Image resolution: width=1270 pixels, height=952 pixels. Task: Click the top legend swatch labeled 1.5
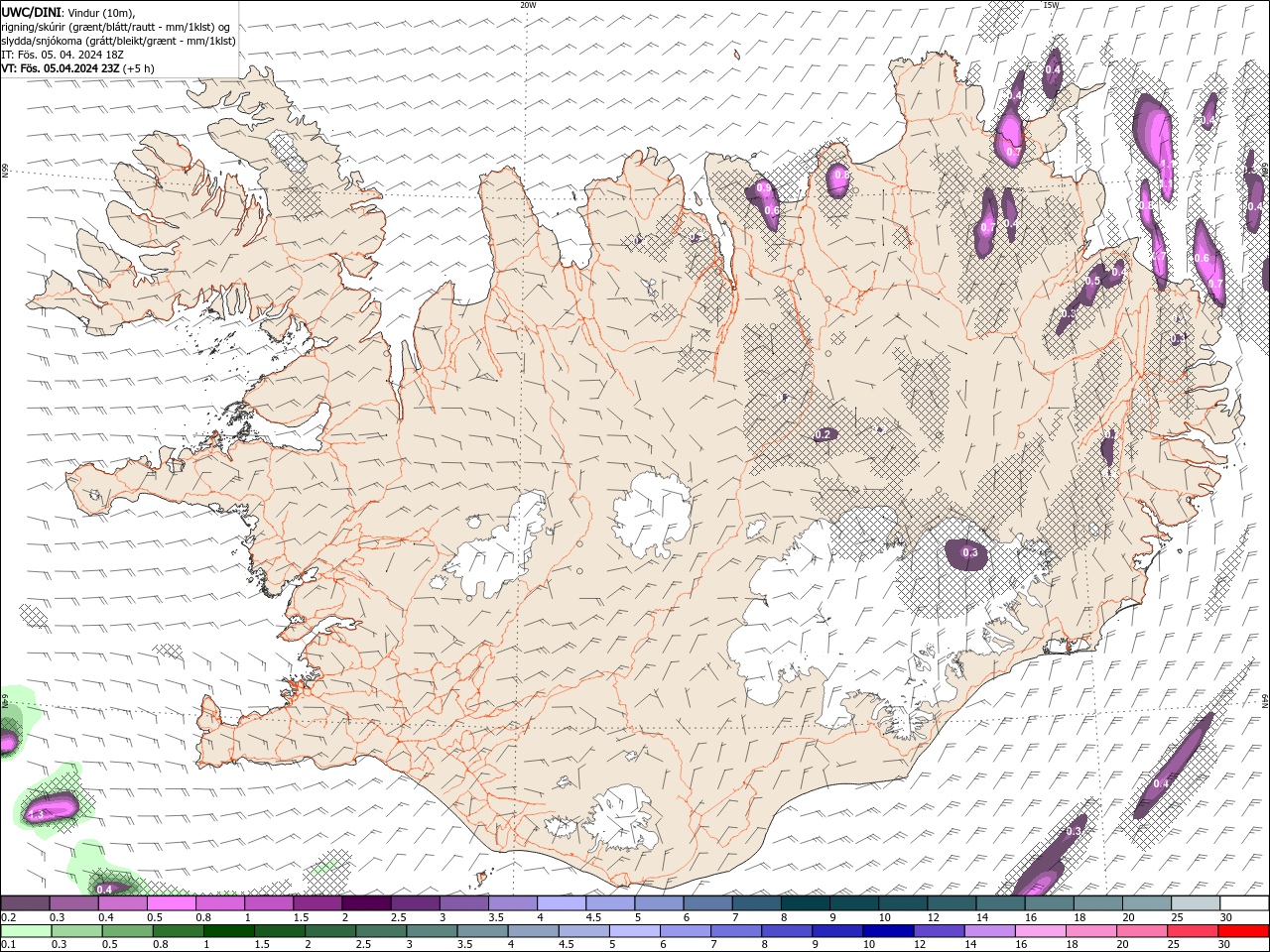317,903
